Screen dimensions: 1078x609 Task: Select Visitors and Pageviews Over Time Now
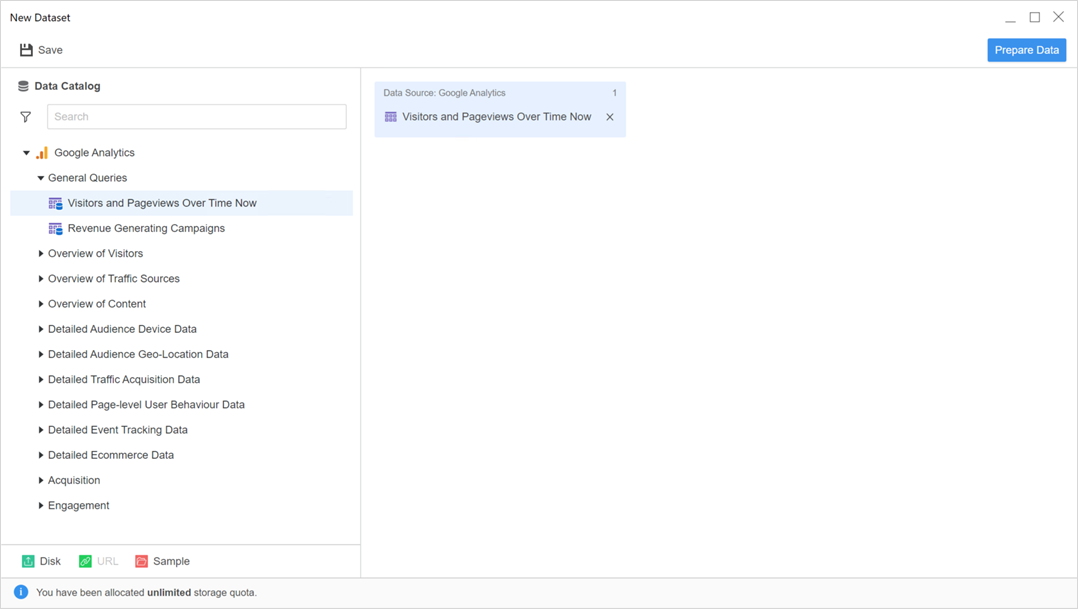tap(162, 203)
